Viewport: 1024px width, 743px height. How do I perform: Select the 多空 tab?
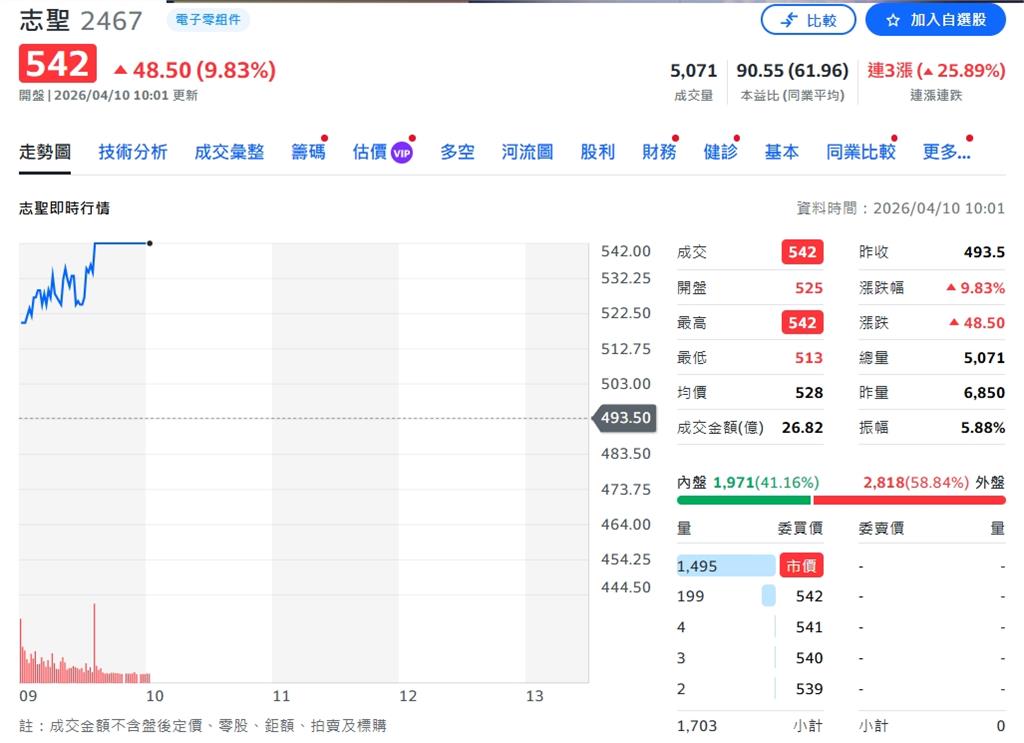(x=456, y=151)
